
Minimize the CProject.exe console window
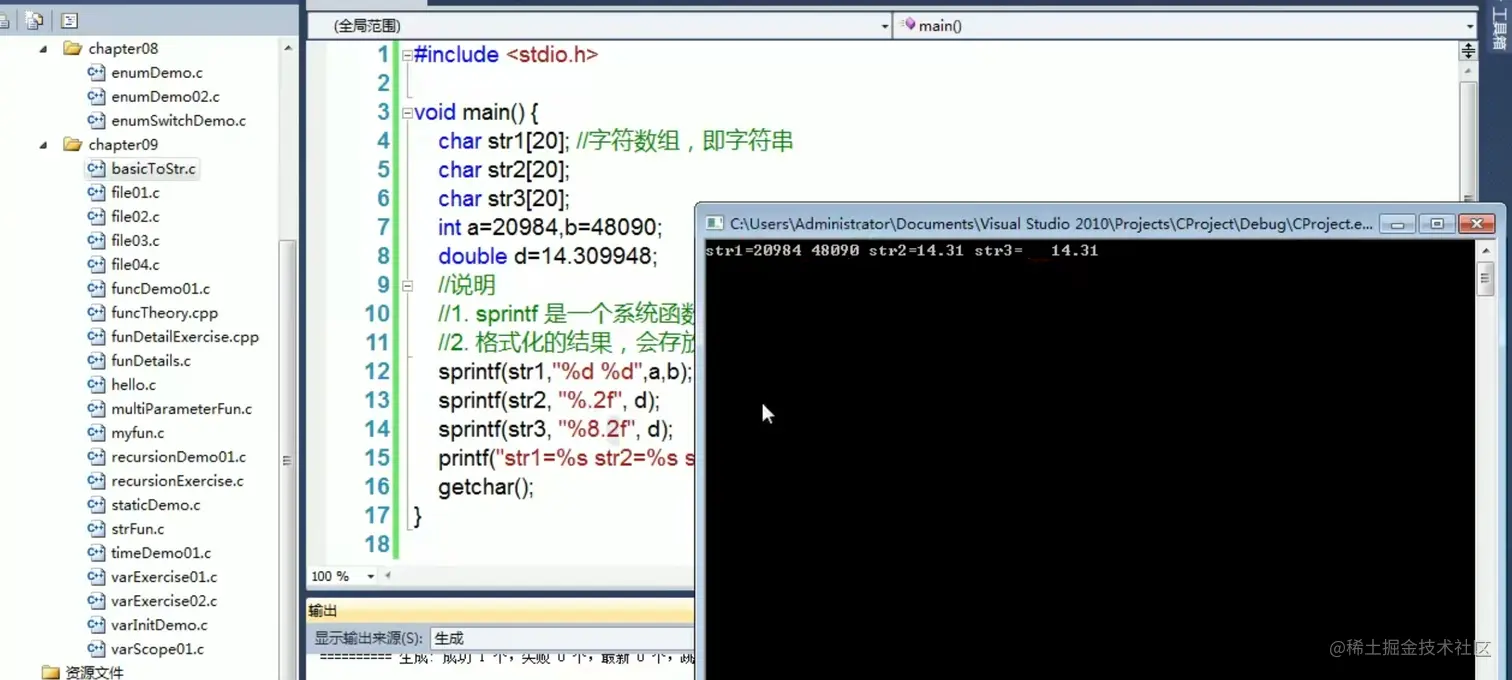tap(1398, 224)
